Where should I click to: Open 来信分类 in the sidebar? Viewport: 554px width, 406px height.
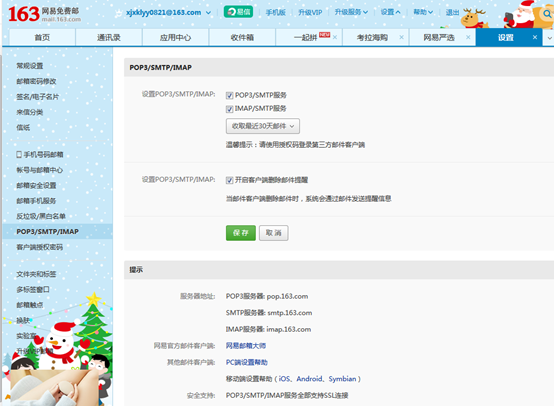30,112
